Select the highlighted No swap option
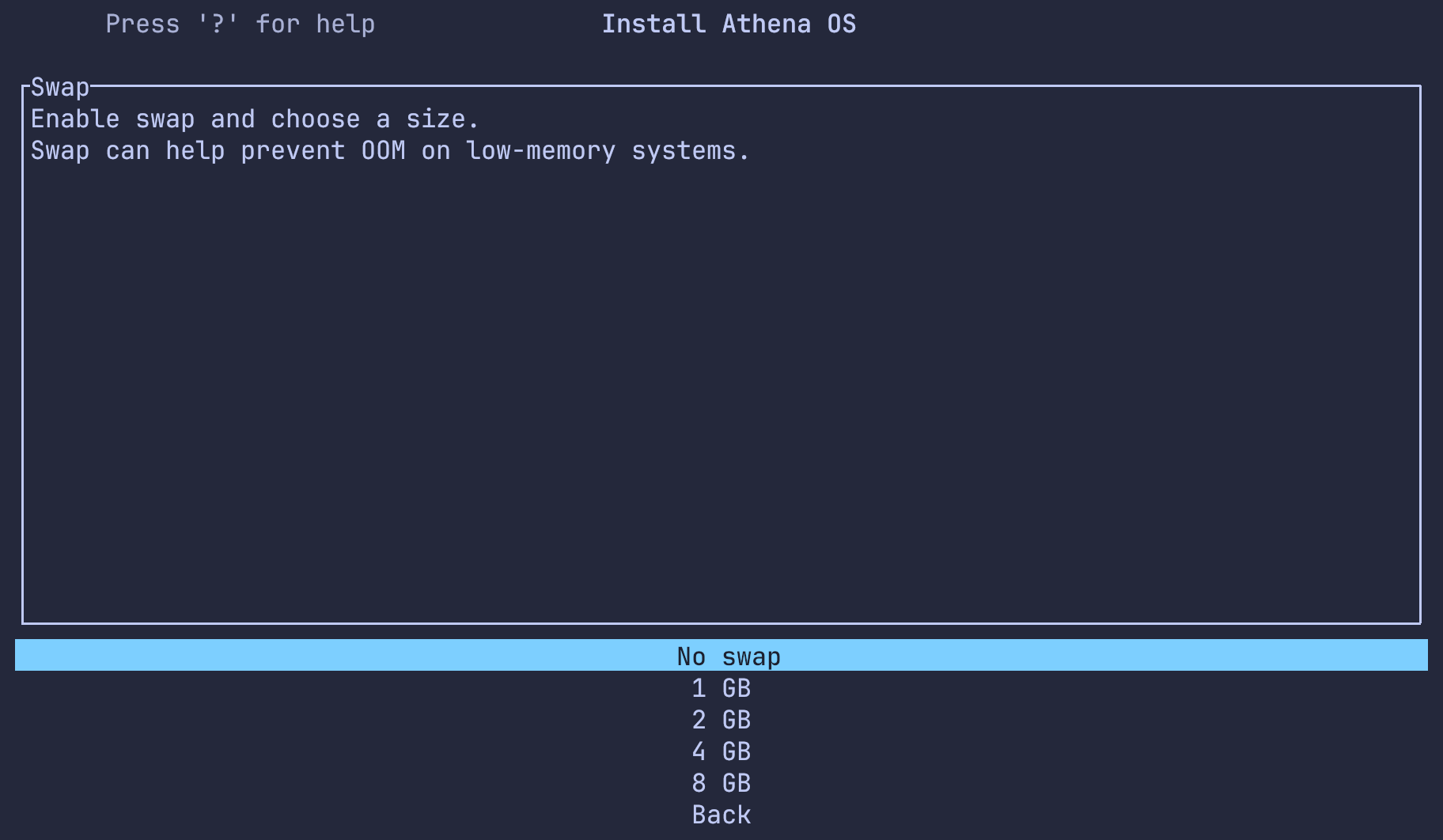 728,656
